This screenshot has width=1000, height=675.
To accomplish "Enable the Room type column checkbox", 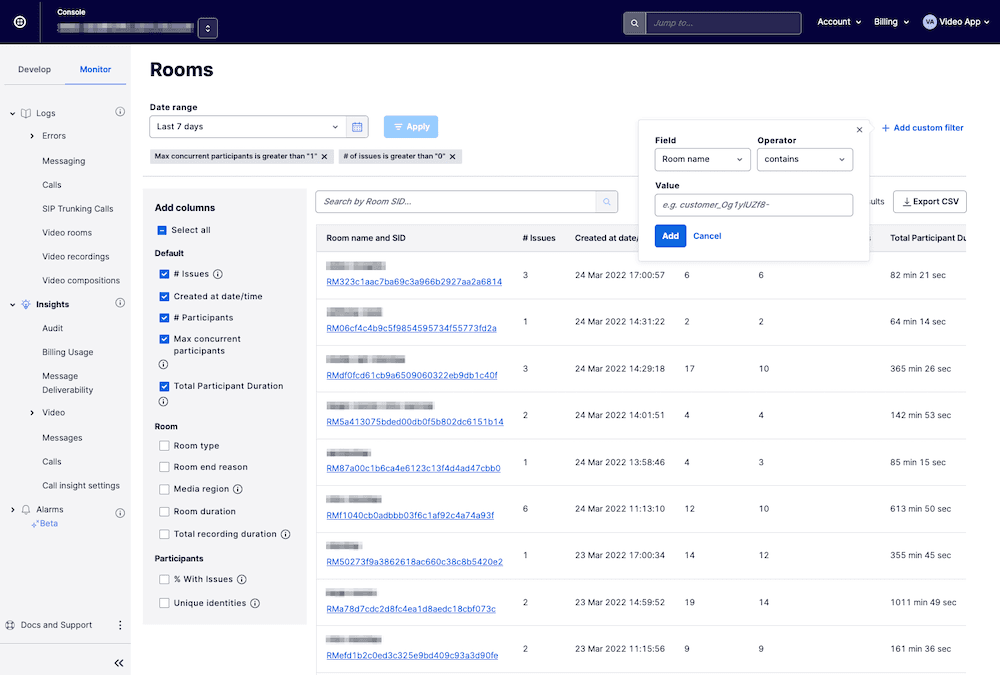I will coord(166,445).
